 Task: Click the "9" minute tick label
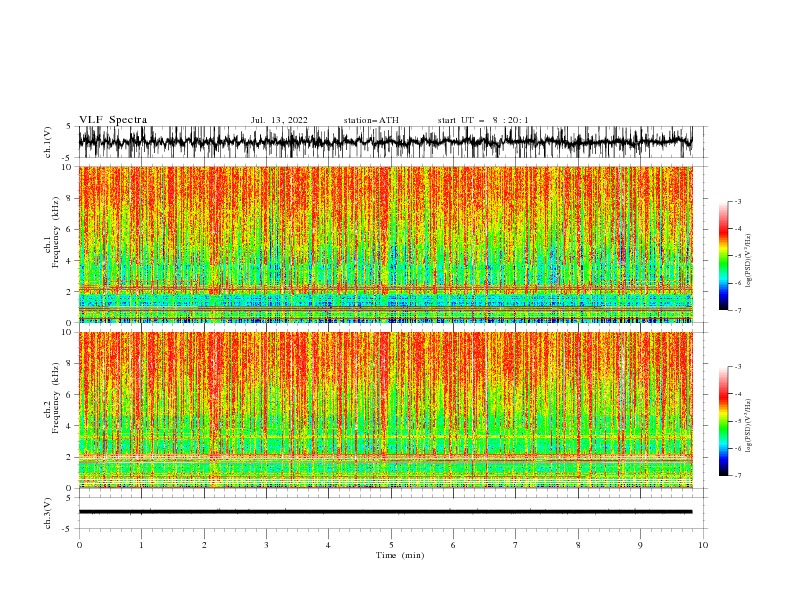[640, 545]
